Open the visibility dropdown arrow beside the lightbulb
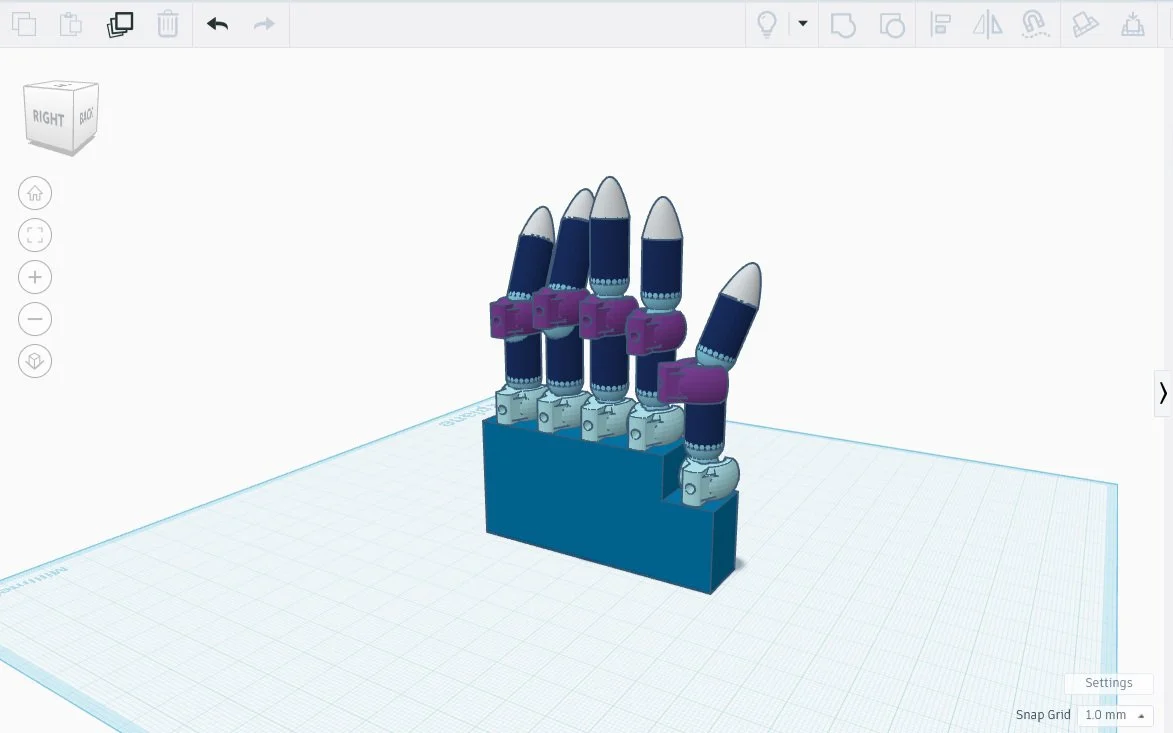This screenshot has height=733, width=1173. pyautogui.click(x=803, y=23)
